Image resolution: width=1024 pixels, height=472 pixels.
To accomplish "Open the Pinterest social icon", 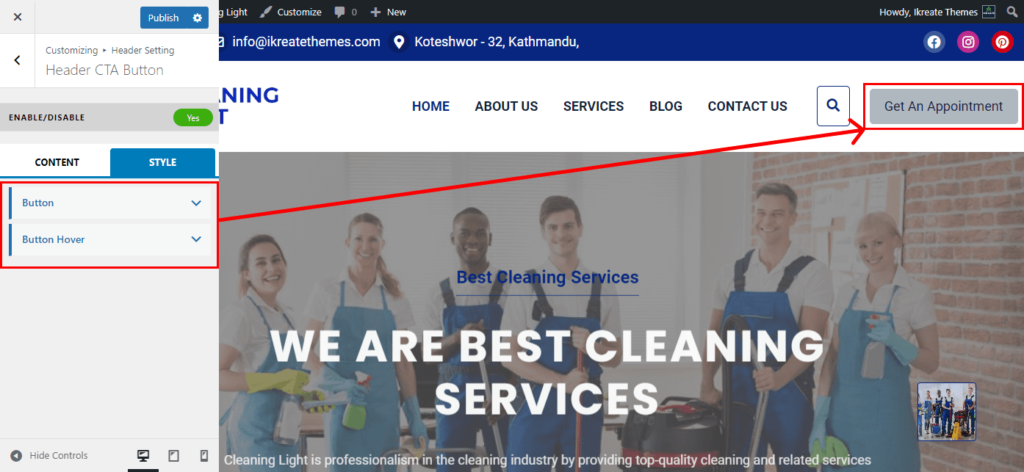I will (x=1002, y=42).
